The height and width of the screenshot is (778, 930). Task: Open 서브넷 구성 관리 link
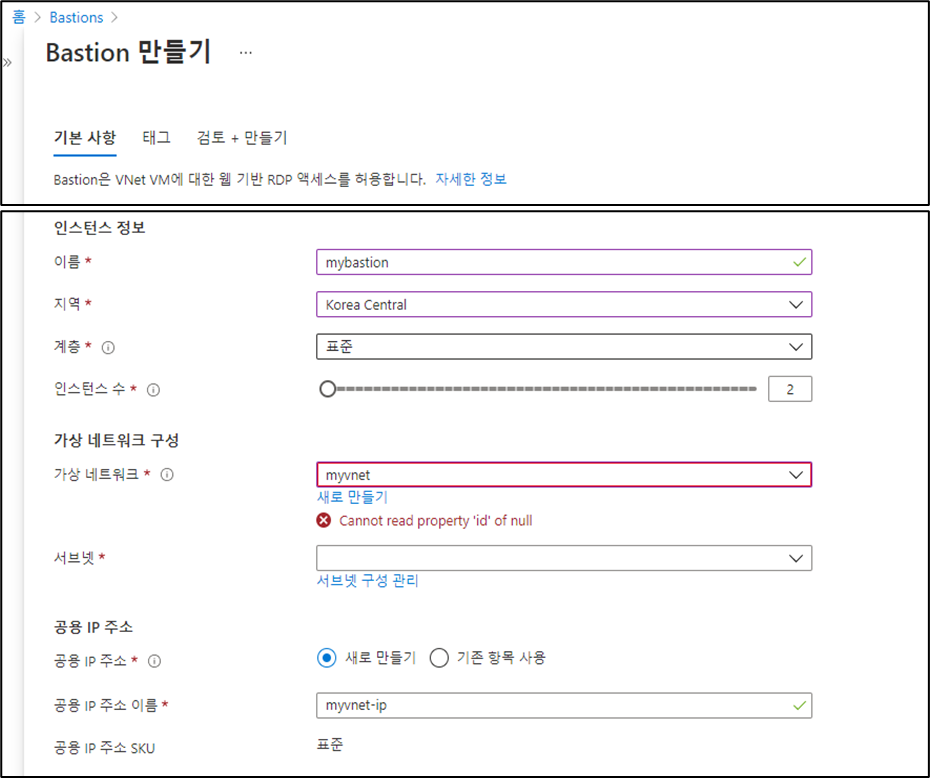(x=368, y=580)
